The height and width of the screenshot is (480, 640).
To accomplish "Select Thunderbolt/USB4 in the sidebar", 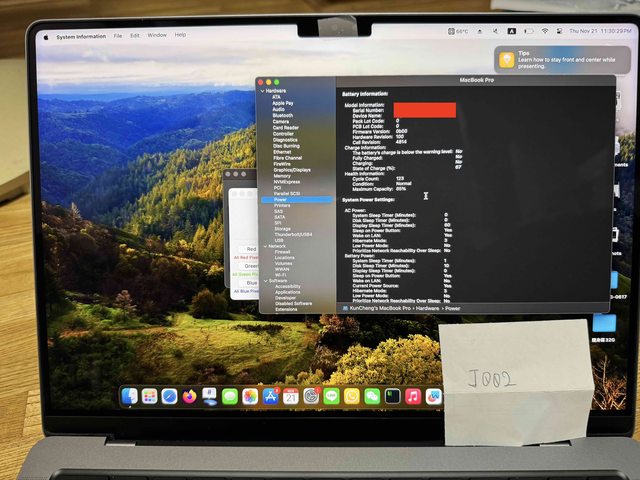I will pos(293,234).
